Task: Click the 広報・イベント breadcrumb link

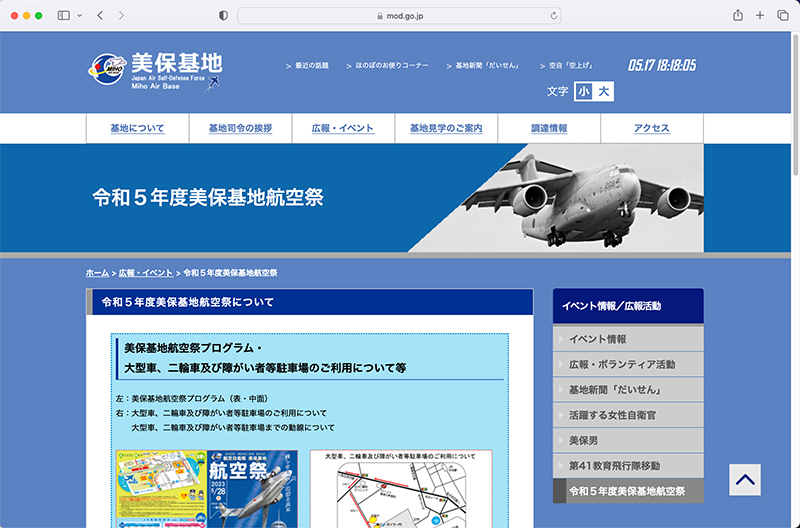Action: [146, 273]
